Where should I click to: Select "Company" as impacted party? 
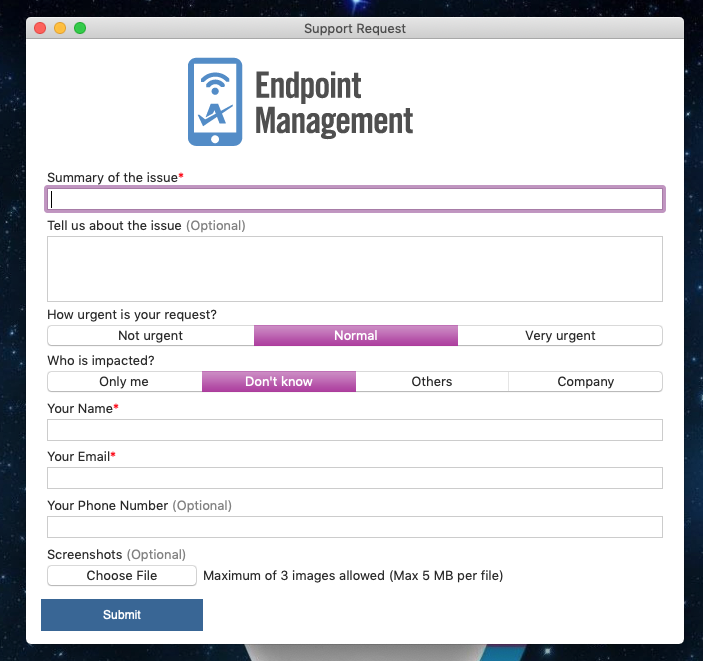(585, 382)
